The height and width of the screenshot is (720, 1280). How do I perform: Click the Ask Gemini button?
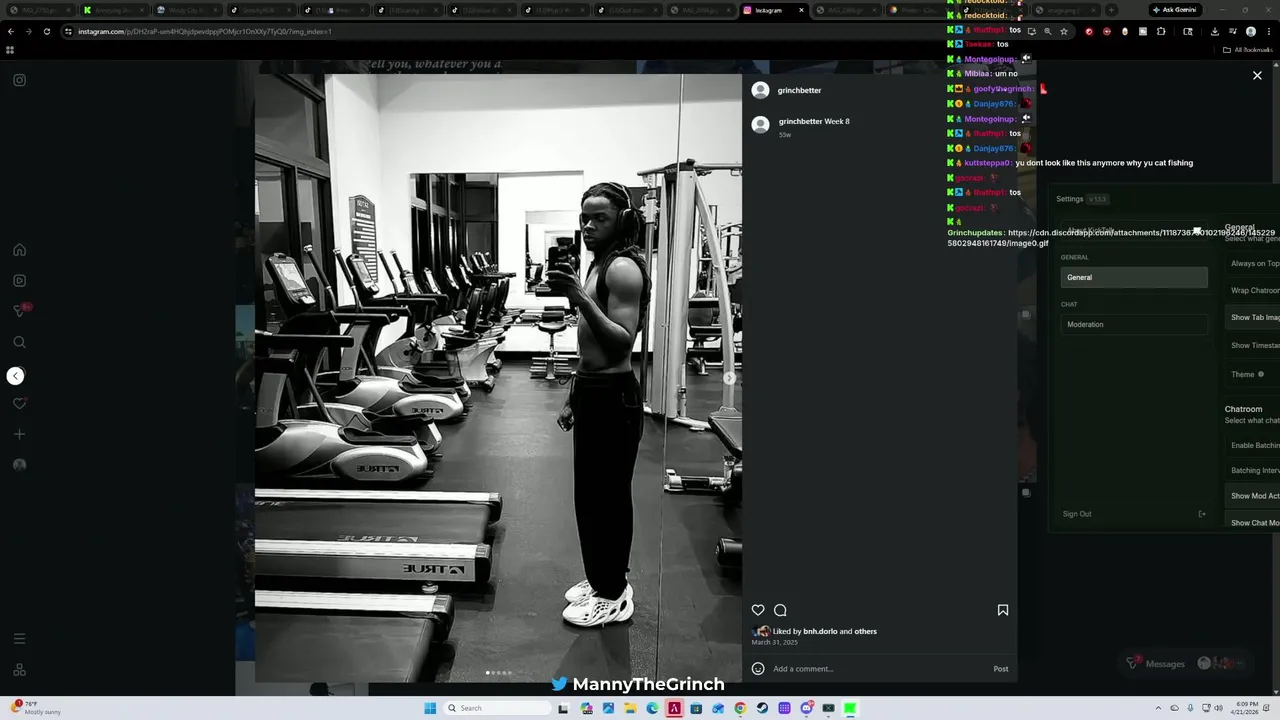click(1174, 10)
